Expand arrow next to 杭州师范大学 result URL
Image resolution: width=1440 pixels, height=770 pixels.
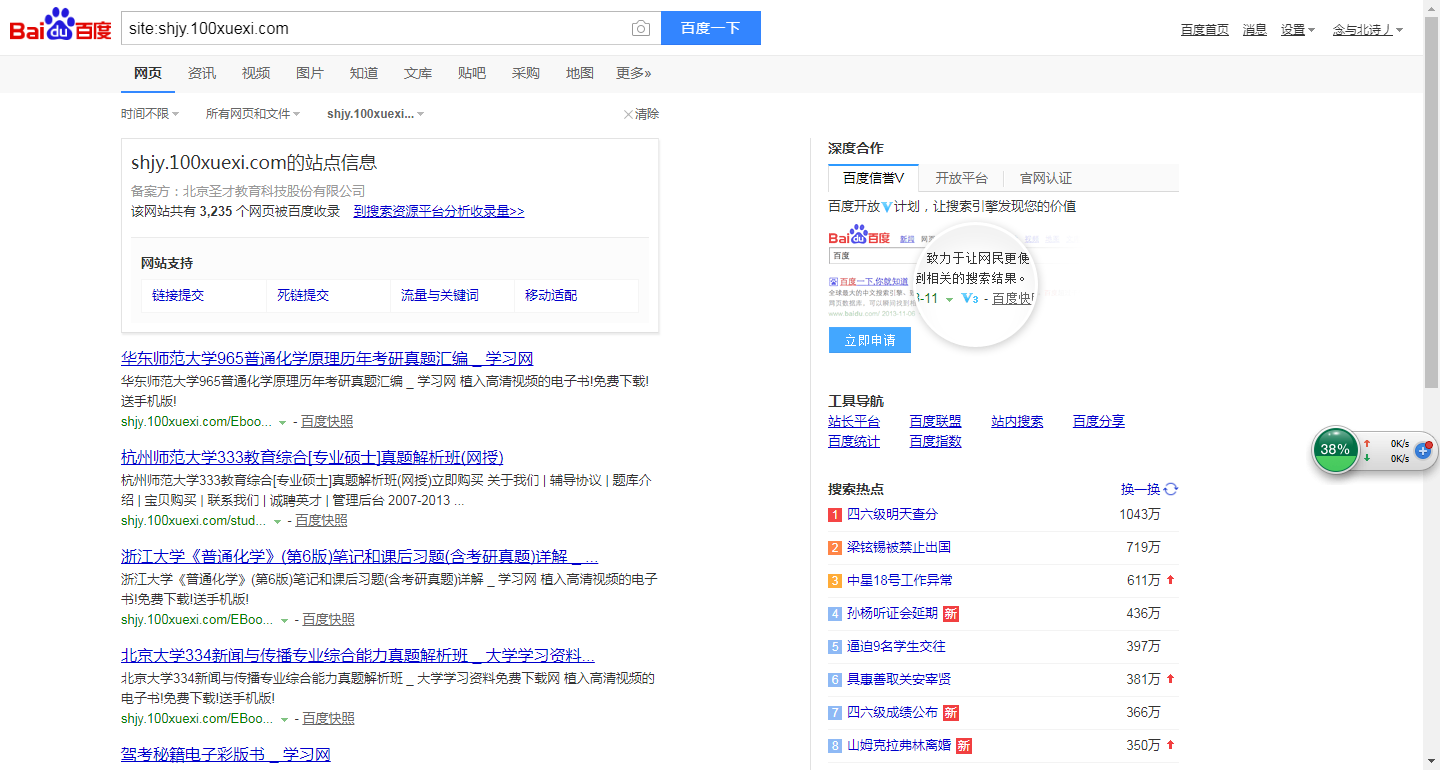coord(277,522)
